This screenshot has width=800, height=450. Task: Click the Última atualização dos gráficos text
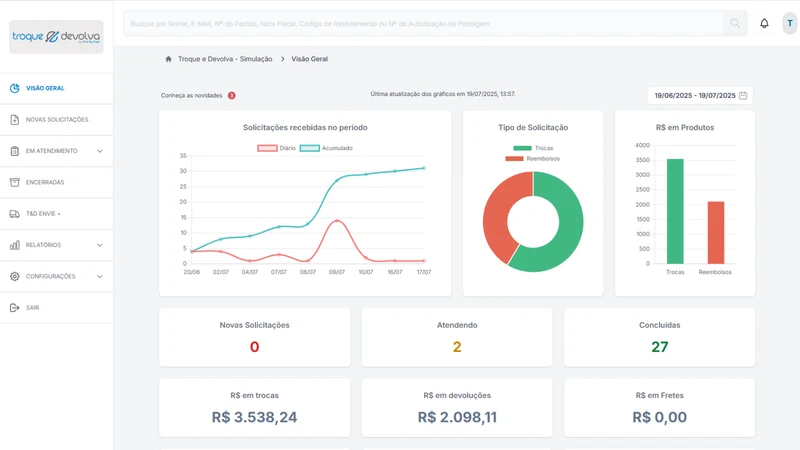443,94
